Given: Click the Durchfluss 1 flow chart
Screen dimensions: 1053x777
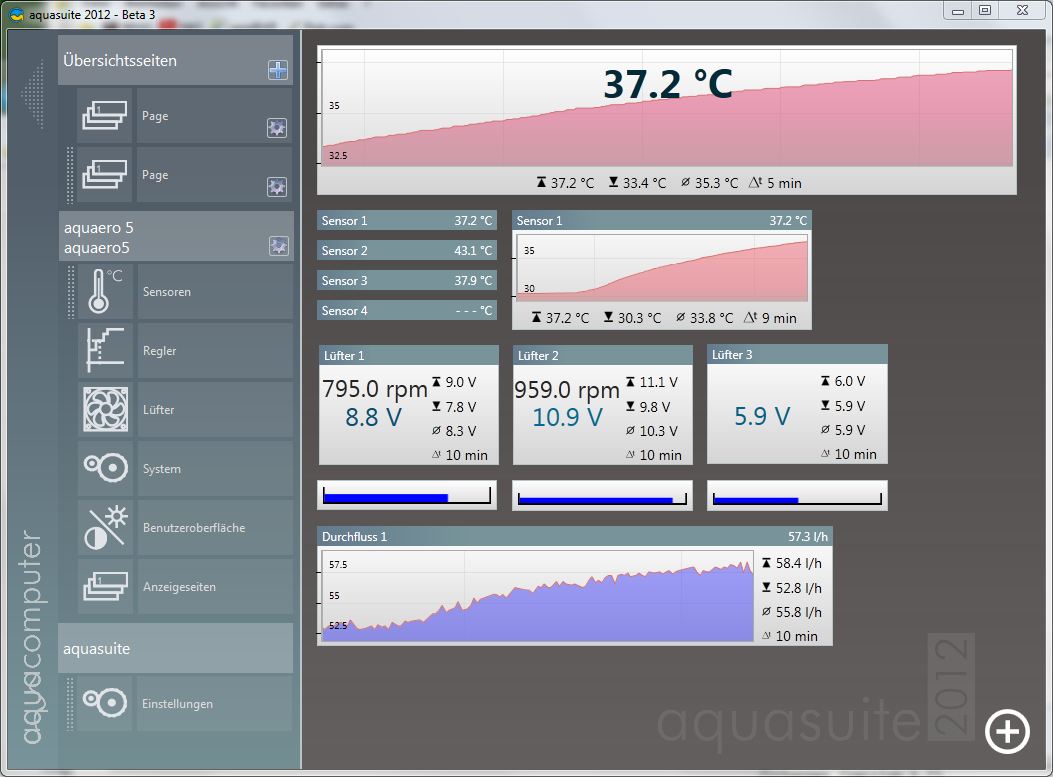Looking at the screenshot, I should (536, 597).
